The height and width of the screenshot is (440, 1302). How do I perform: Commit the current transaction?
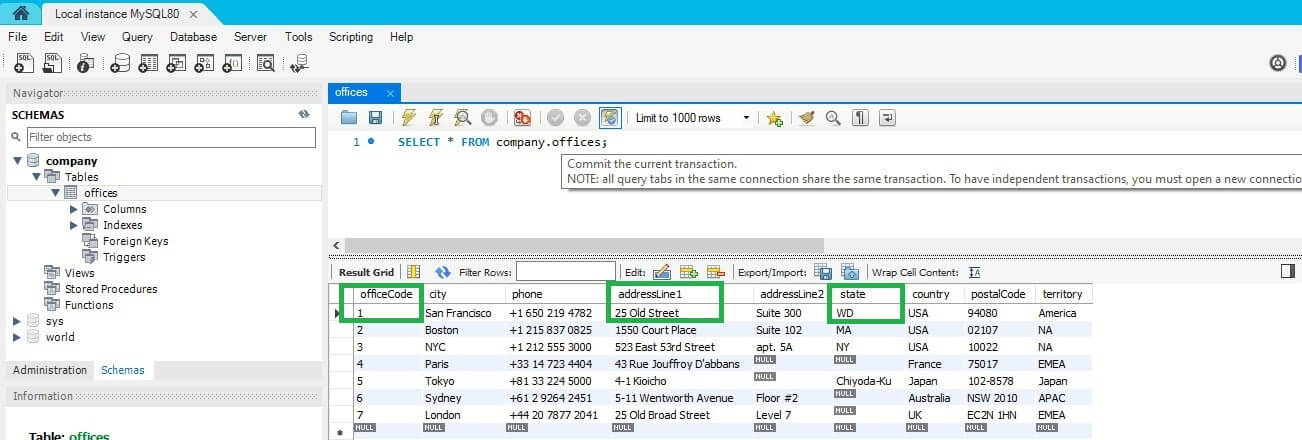click(555, 118)
